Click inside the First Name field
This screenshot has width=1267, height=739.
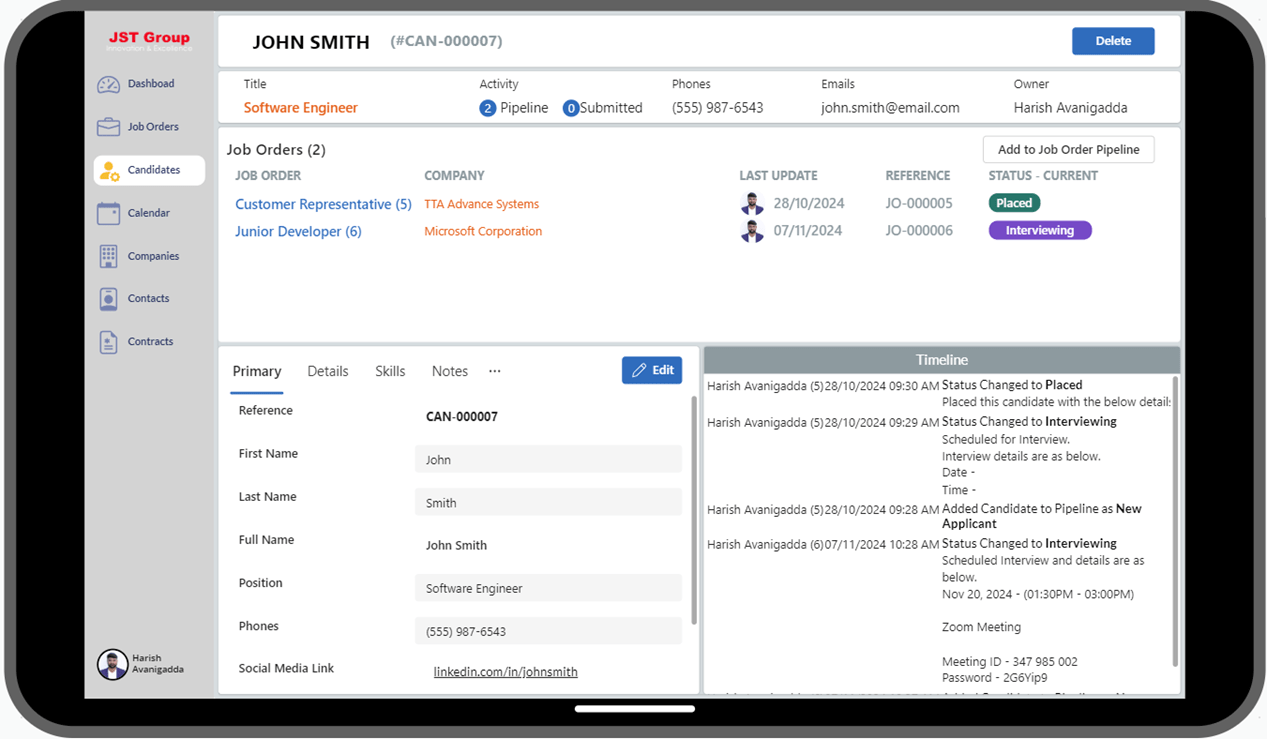[x=548, y=459]
